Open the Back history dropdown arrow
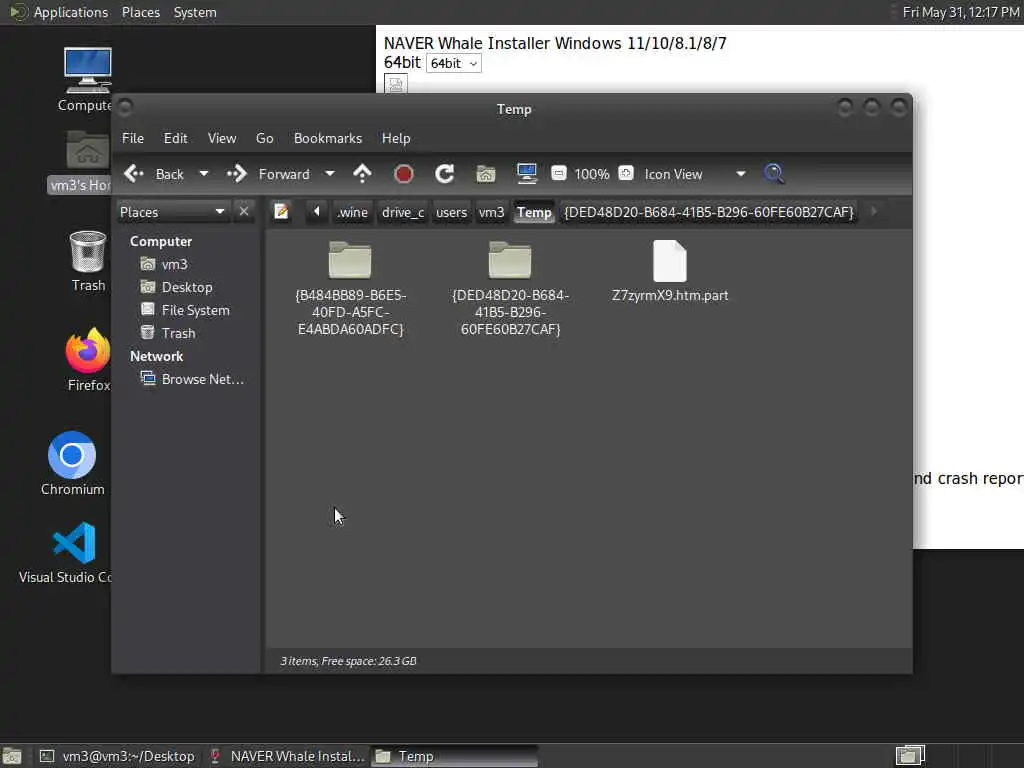 (204, 174)
